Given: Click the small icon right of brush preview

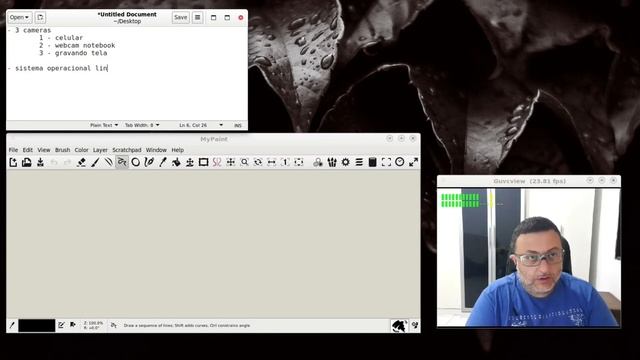Looking at the screenshot, I should tap(415, 325).
